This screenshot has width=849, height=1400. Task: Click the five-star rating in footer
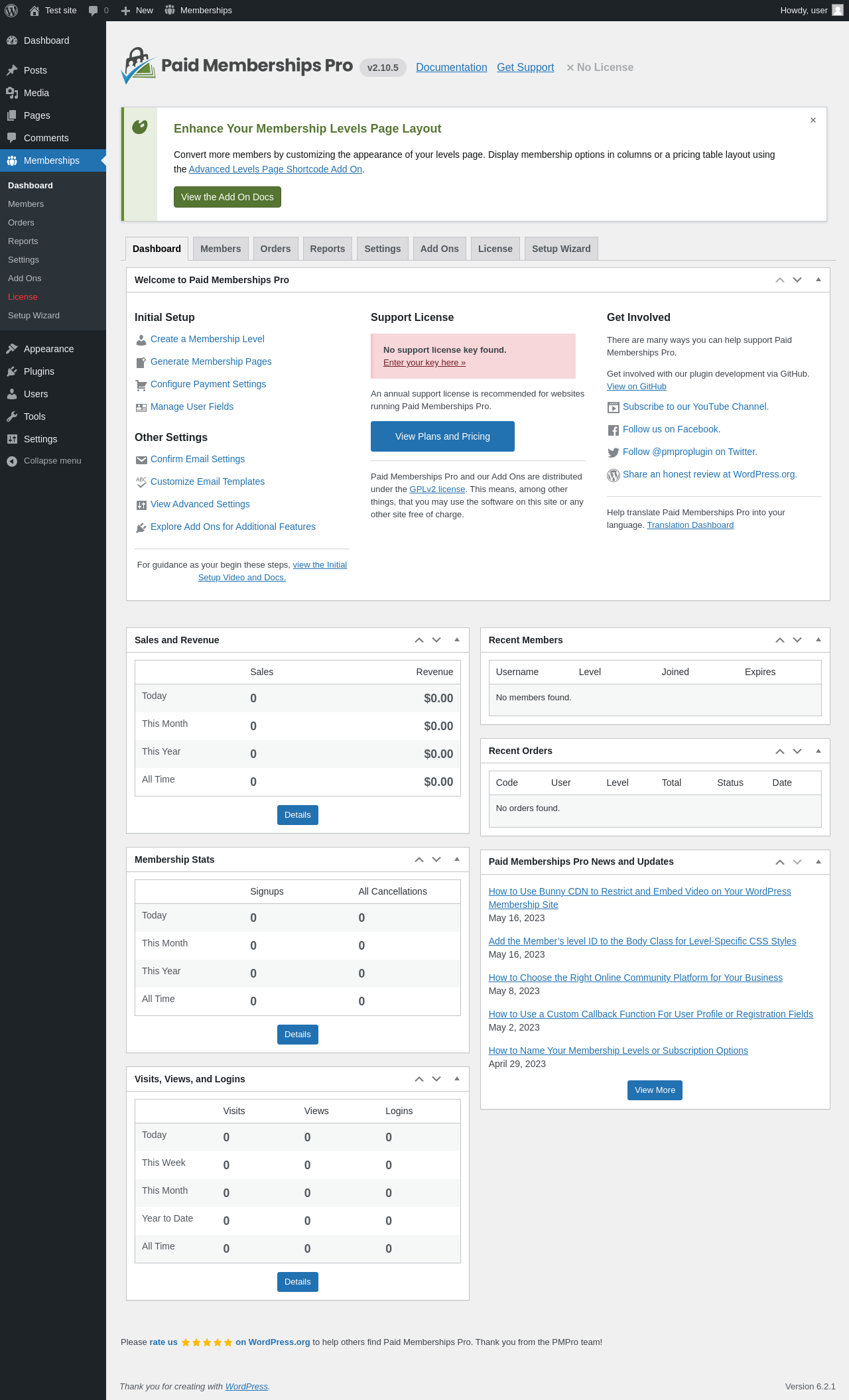[x=207, y=1342]
